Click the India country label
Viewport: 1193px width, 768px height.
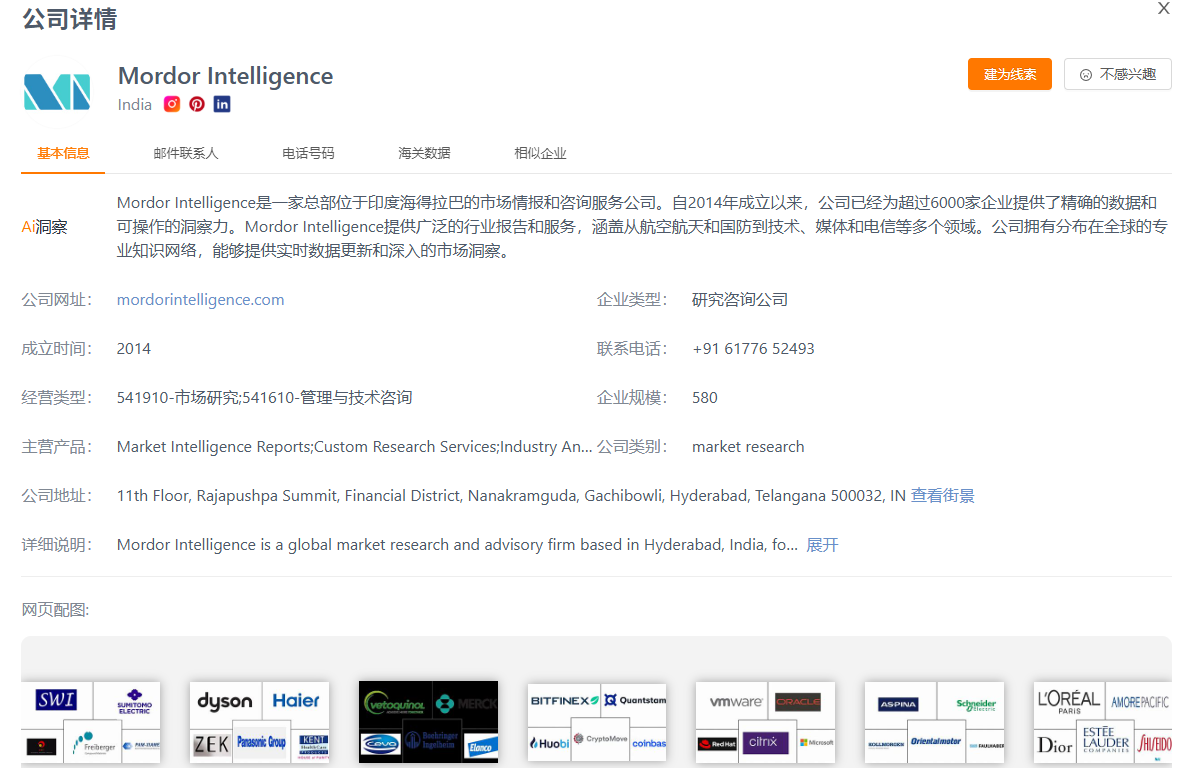(135, 104)
